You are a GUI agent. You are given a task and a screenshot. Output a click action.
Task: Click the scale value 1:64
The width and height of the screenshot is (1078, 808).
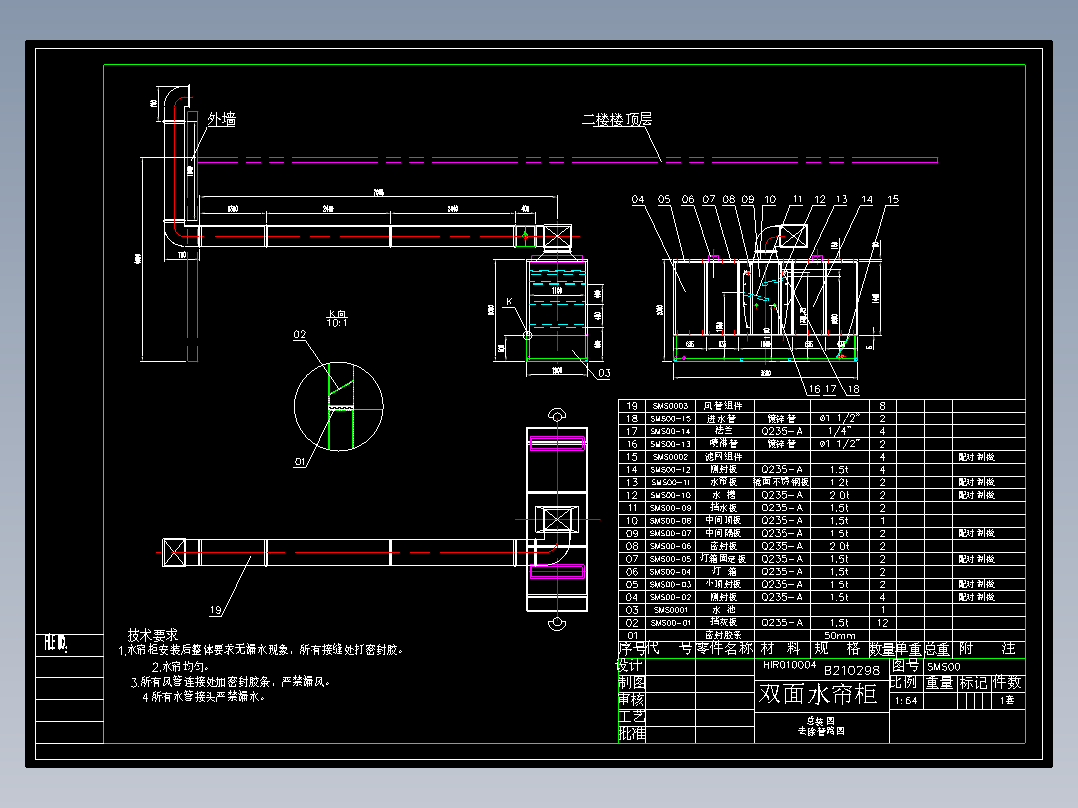point(906,701)
